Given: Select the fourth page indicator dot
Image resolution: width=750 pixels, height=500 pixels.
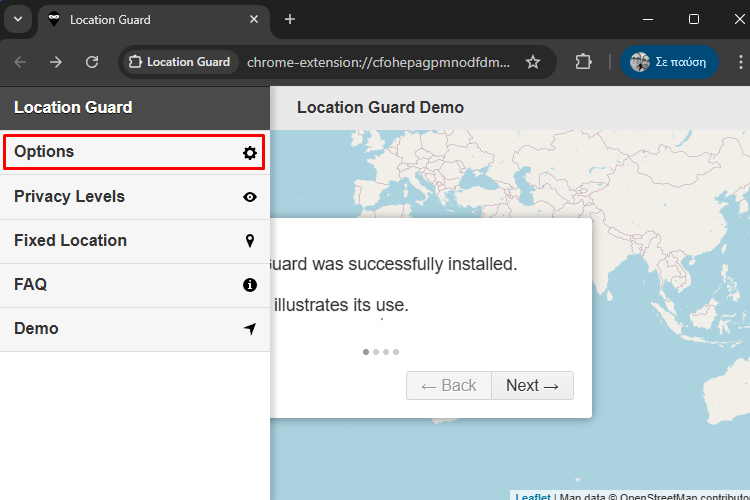Looking at the screenshot, I should click(x=396, y=352).
